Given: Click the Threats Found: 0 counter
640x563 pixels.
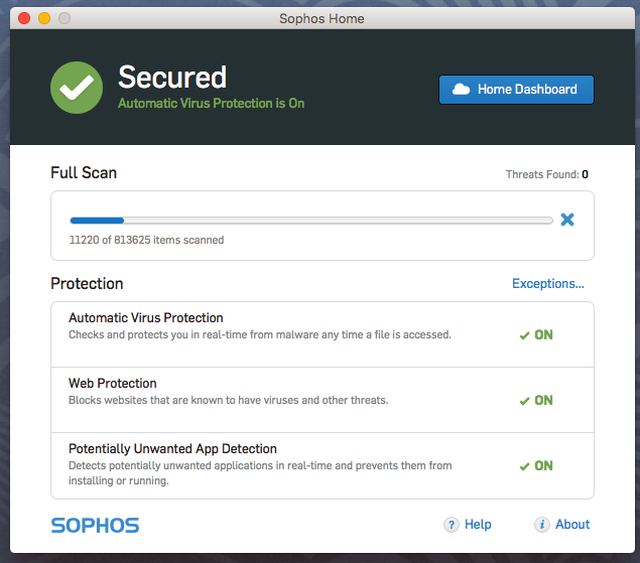Looking at the screenshot, I should (x=547, y=174).
